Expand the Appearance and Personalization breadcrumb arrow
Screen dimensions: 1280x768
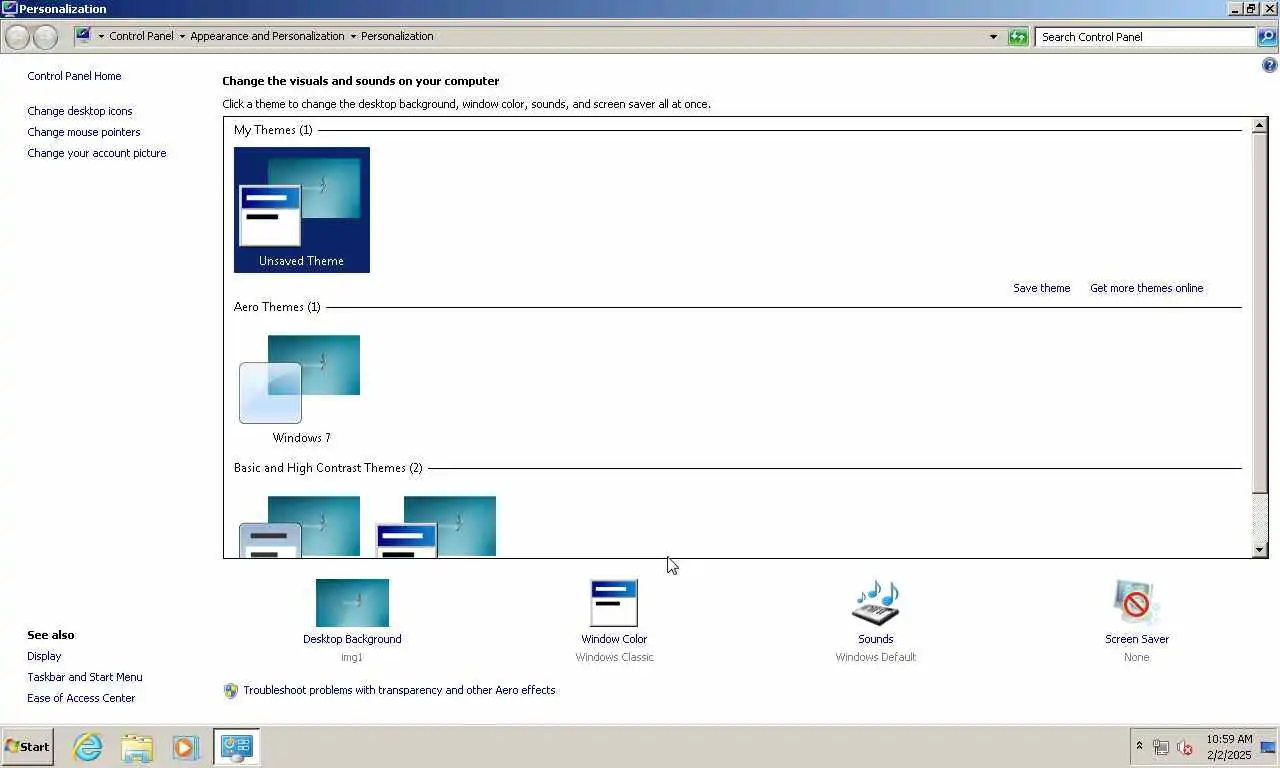tap(353, 36)
